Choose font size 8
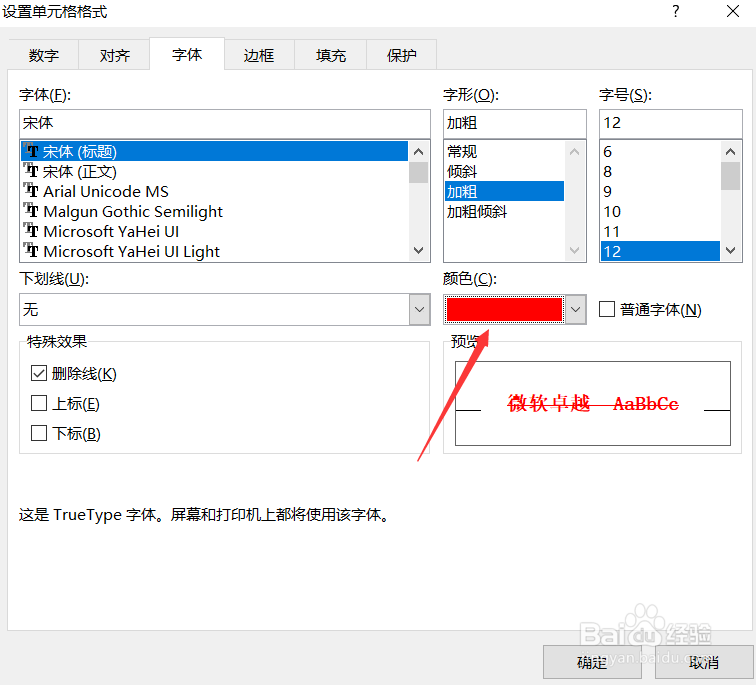This screenshot has width=756, height=685. click(661, 172)
